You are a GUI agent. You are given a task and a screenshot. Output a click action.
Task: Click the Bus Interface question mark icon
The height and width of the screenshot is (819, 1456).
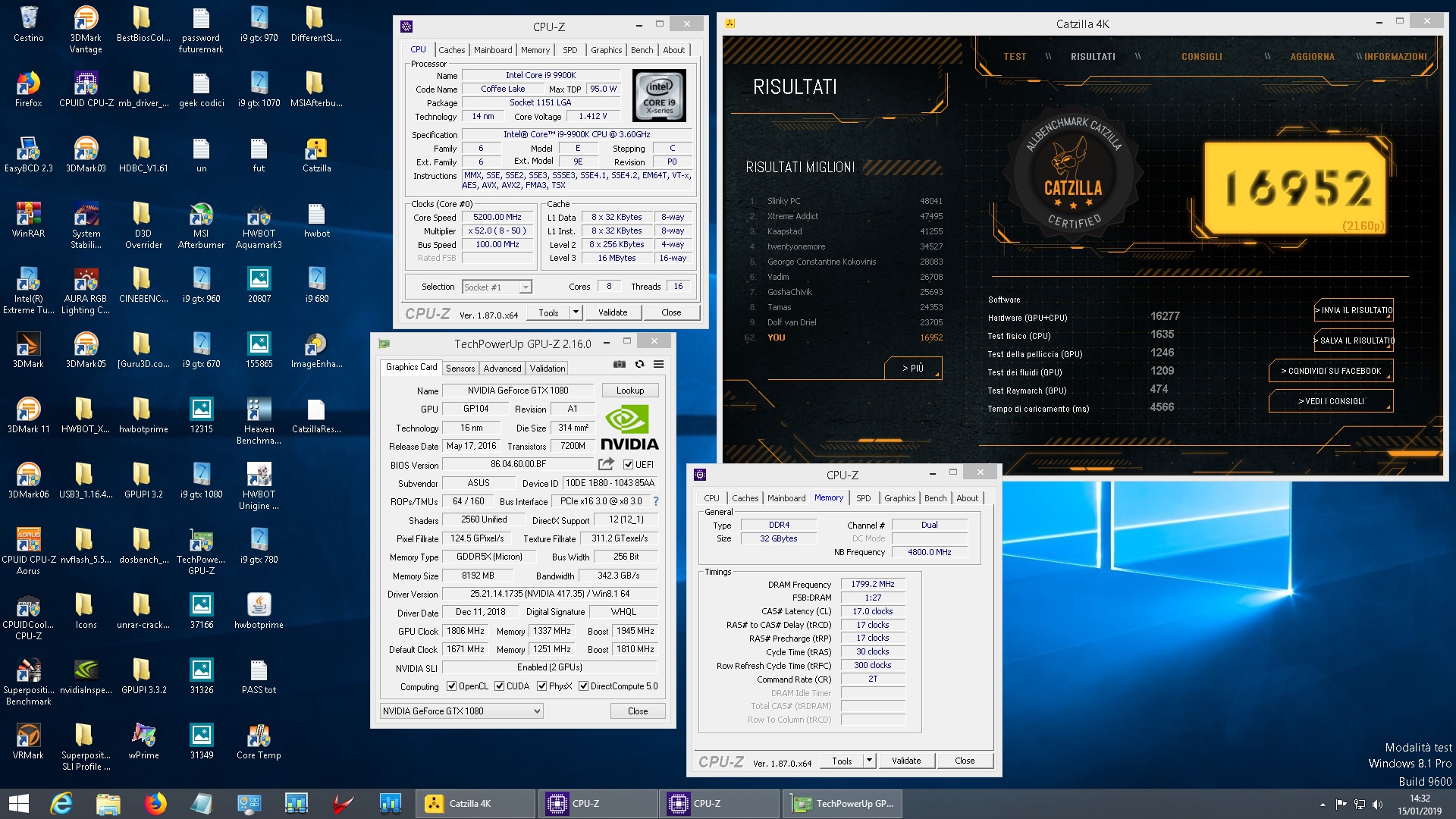pos(656,501)
